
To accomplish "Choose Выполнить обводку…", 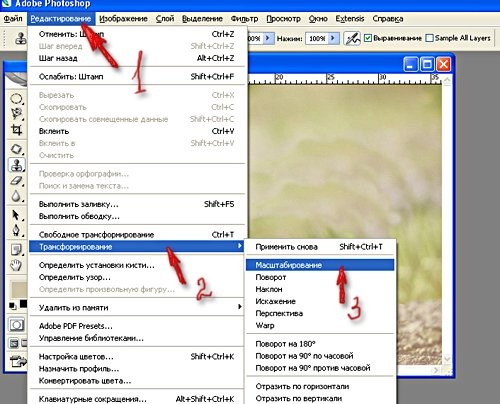I will pyautogui.click(x=137, y=216).
